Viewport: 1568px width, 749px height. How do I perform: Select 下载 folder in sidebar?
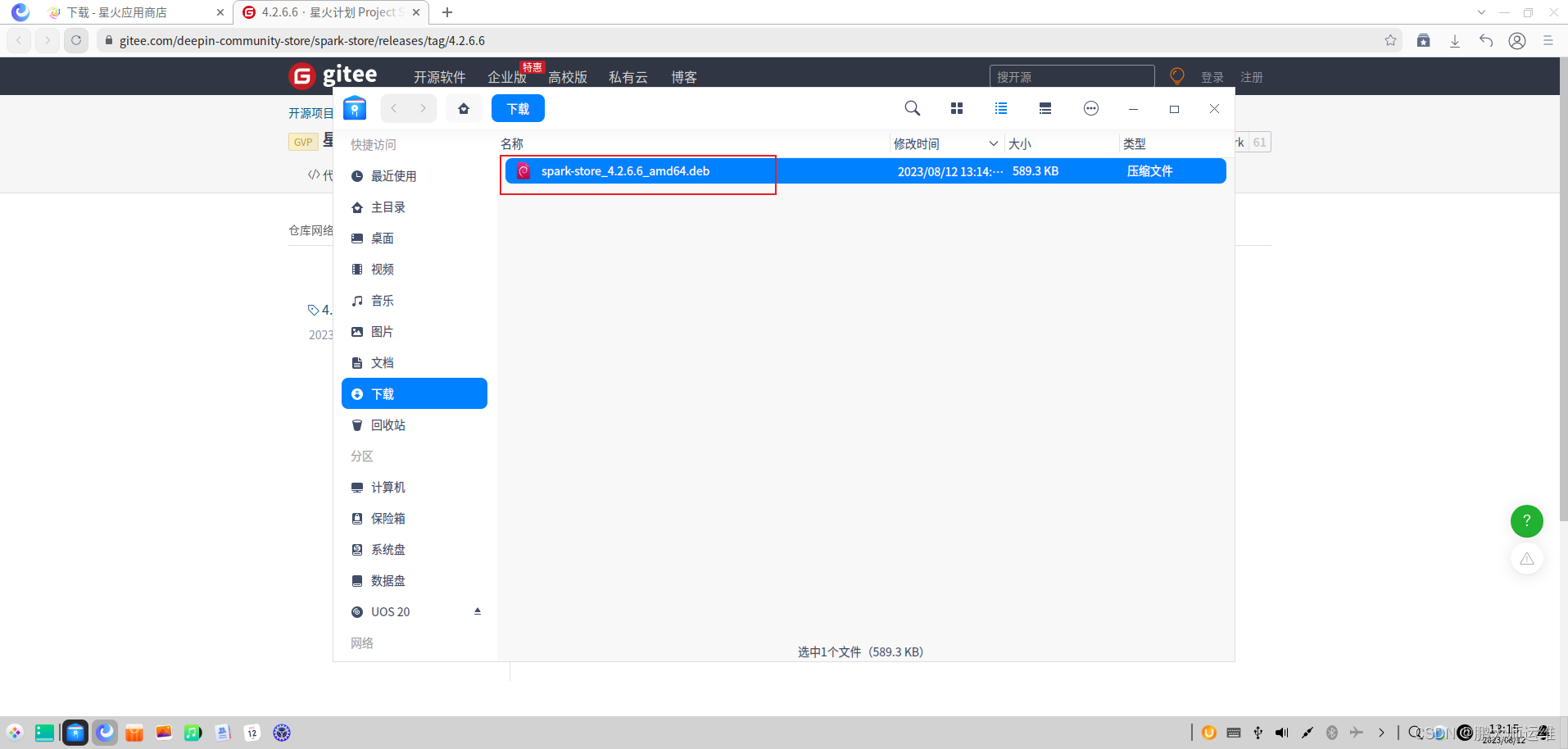[415, 393]
